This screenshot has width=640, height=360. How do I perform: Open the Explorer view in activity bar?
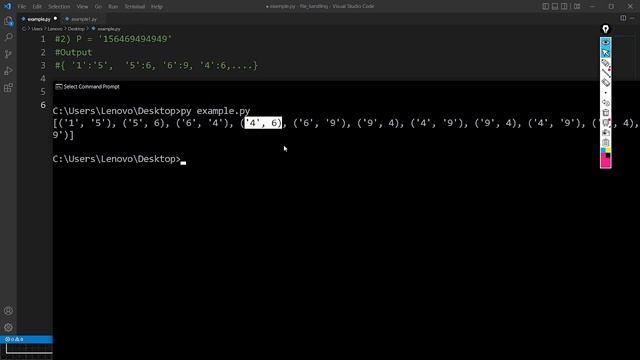point(8,21)
